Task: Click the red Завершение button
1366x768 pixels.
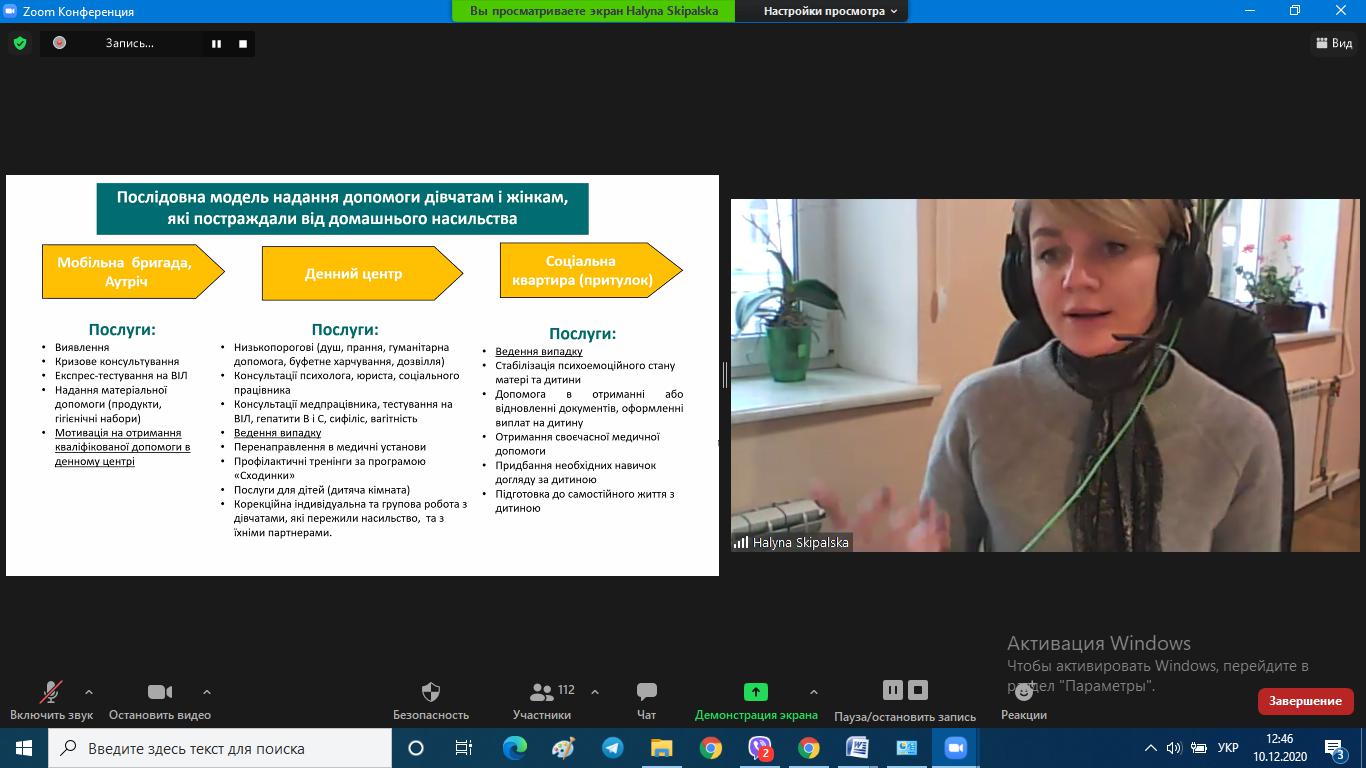Action: tap(1305, 701)
